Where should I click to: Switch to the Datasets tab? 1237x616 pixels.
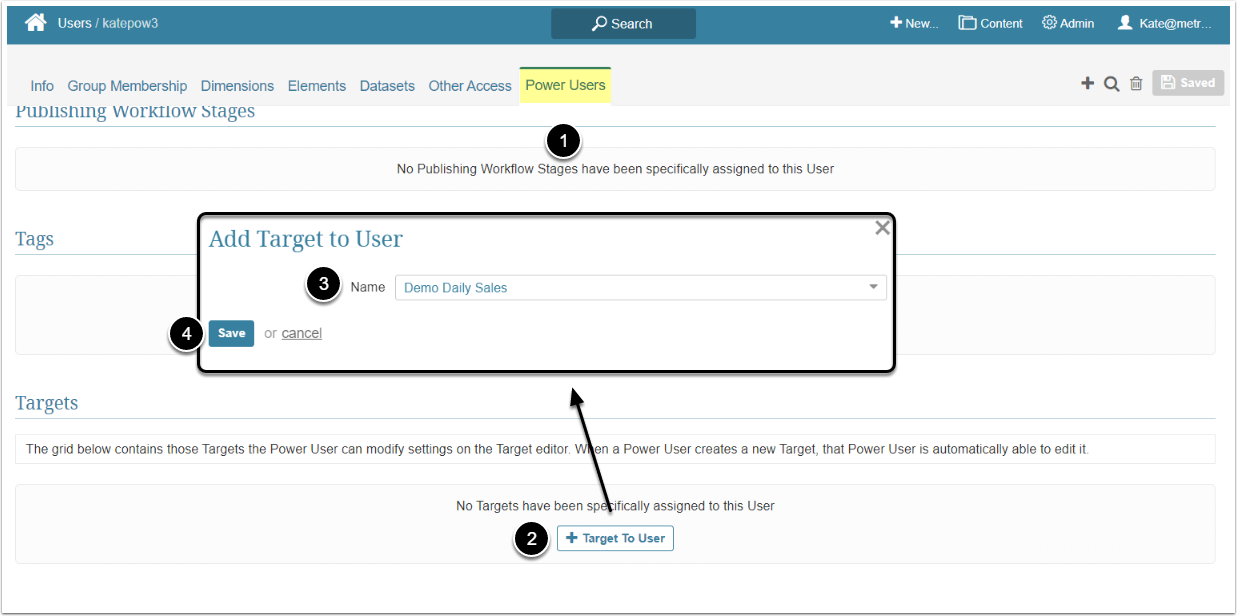(x=387, y=86)
